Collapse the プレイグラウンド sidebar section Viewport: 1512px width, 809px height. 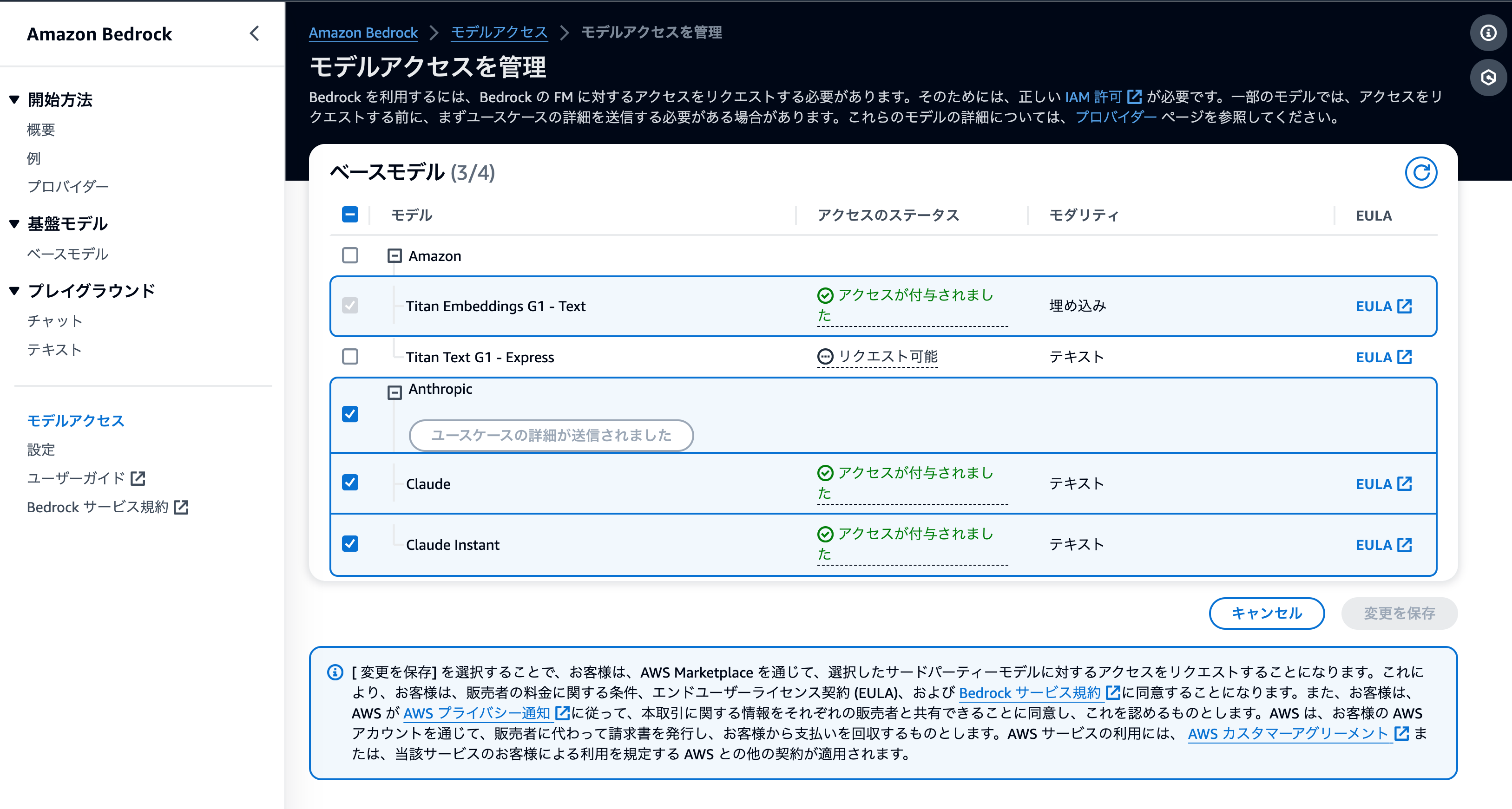pyautogui.click(x=15, y=290)
